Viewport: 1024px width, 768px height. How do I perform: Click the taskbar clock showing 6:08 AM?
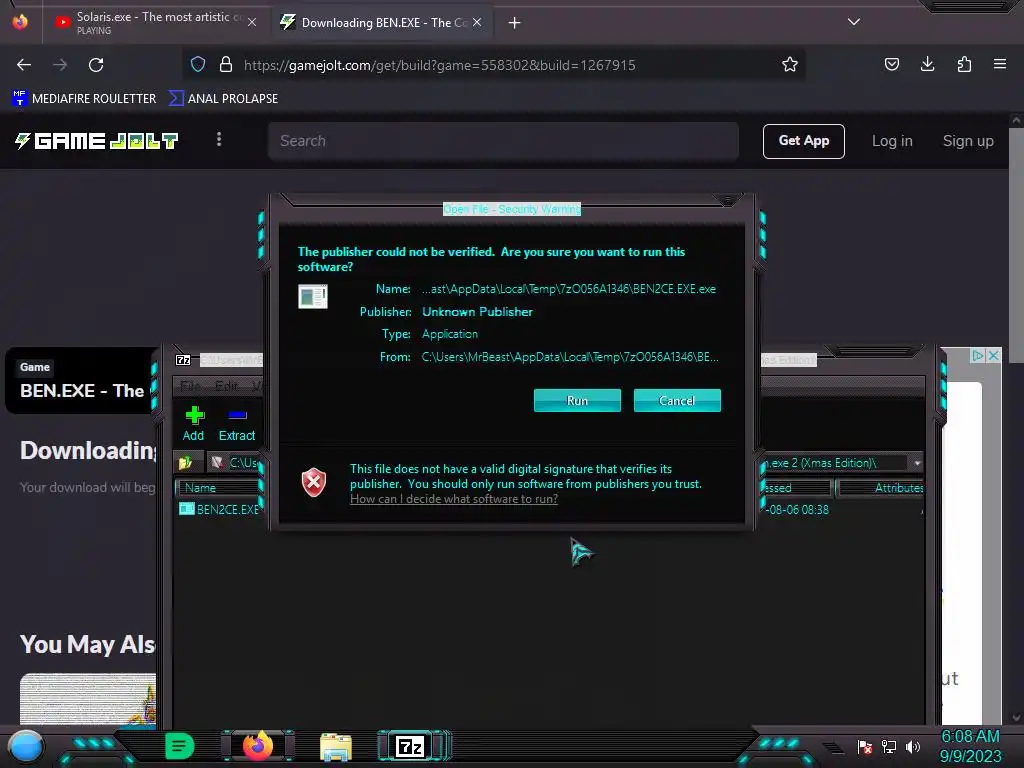pyautogui.click(x=970, y=746)
